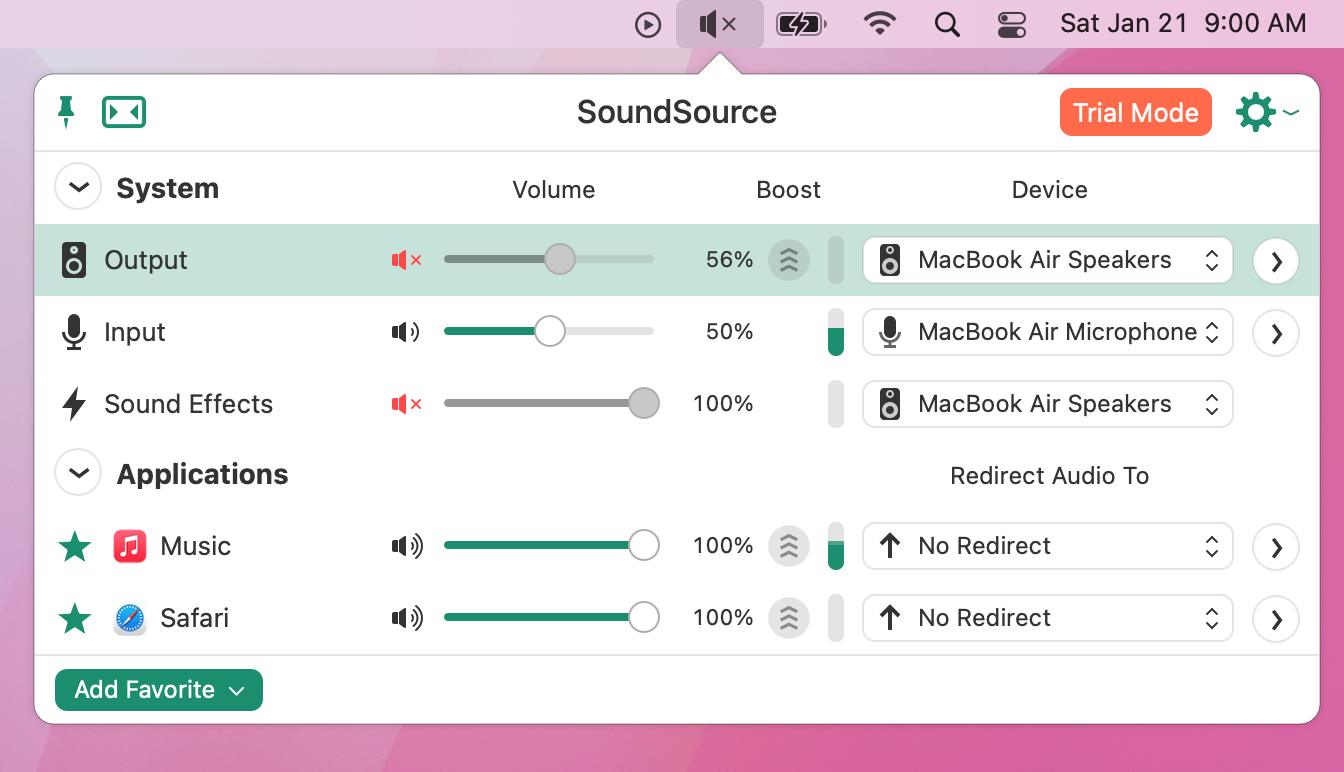Mute the Input device
Screen dimensions: 1344x772
click(406, 332)
